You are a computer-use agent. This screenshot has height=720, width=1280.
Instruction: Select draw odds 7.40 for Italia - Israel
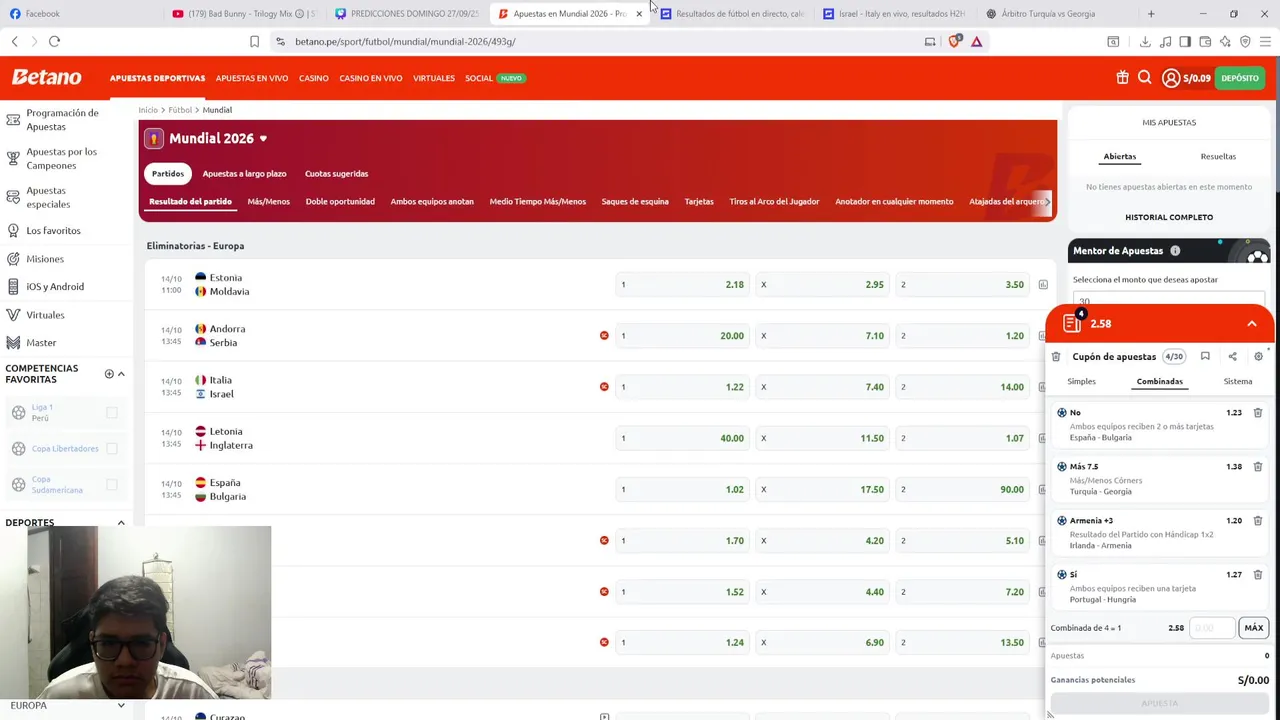click(x=823, y=387)
